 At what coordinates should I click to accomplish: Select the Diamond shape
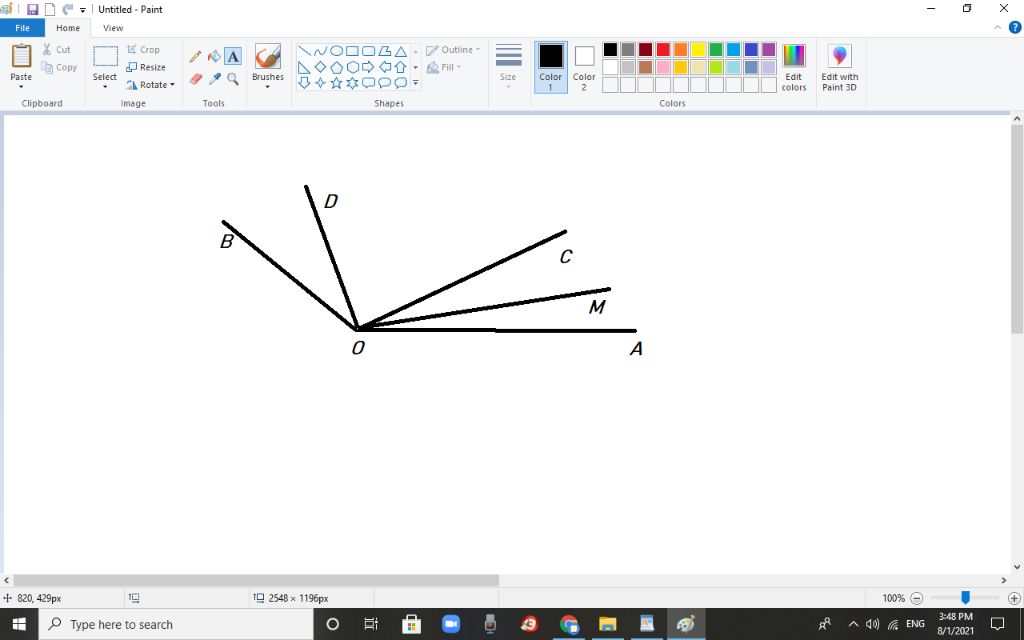coord(320,67)
